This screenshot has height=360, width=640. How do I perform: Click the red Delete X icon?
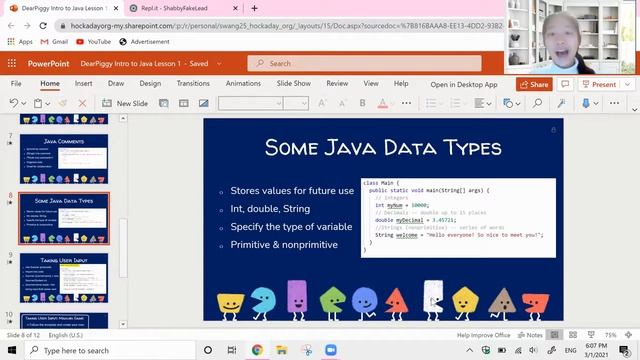[82, 103]
